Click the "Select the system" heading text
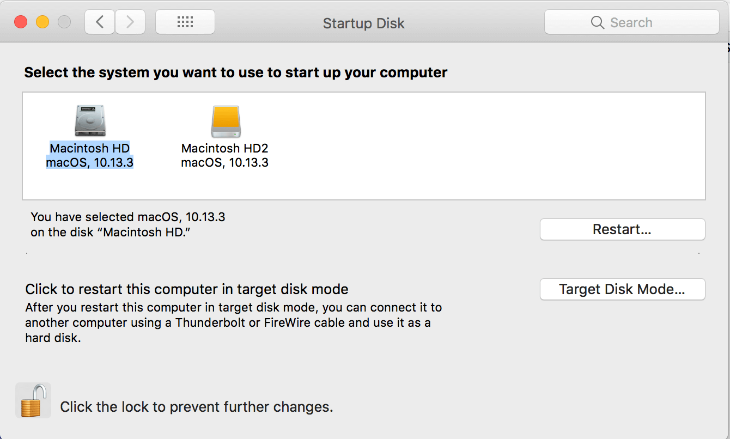730x439 pixels. coord(236,72)
